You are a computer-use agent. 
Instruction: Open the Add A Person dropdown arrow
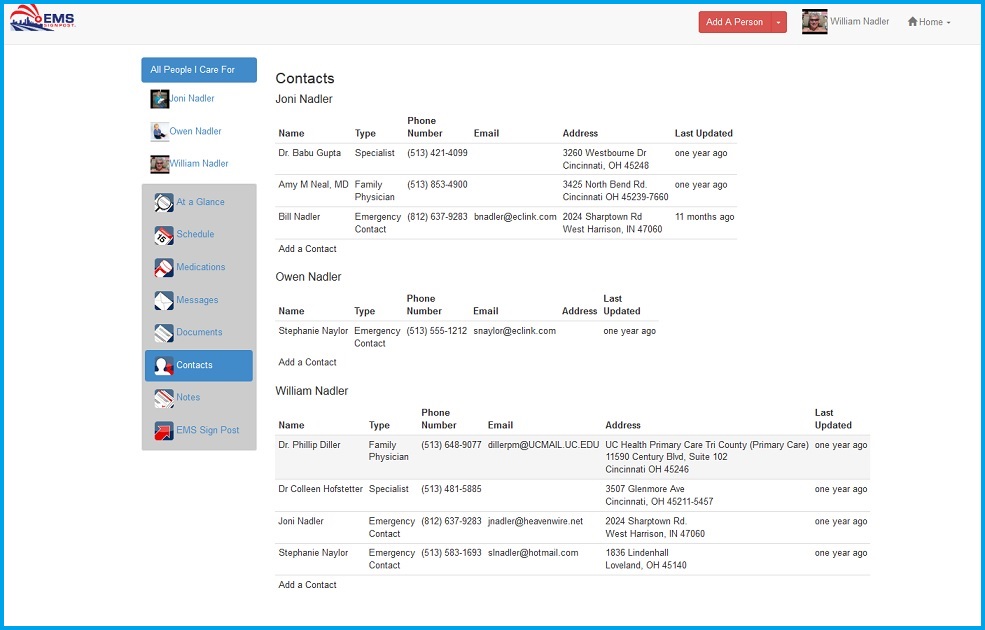tap(778, 22)
